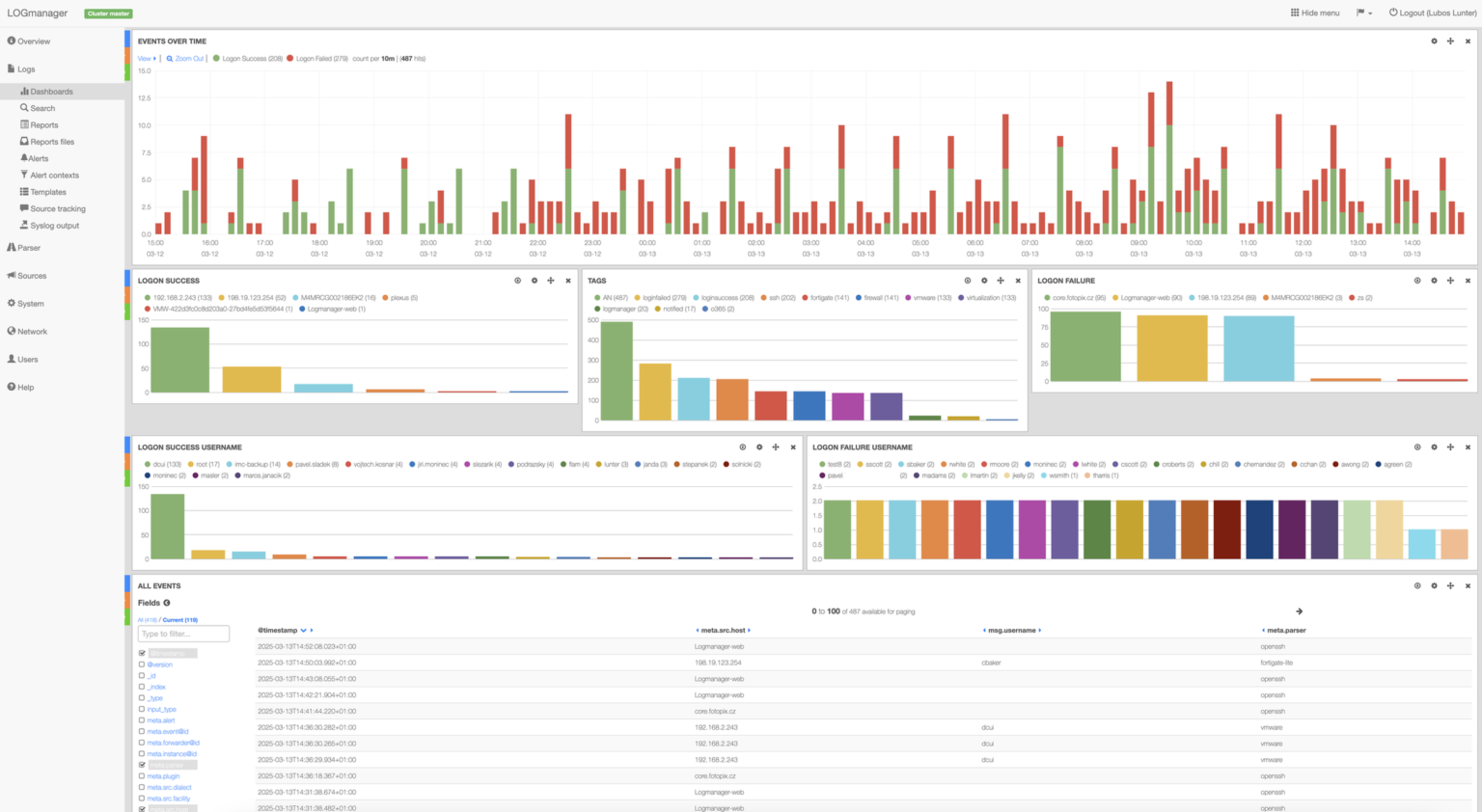Open the Templates menu entry
The width and height of the screenshot is (1482, 812).
click(45, 191)
